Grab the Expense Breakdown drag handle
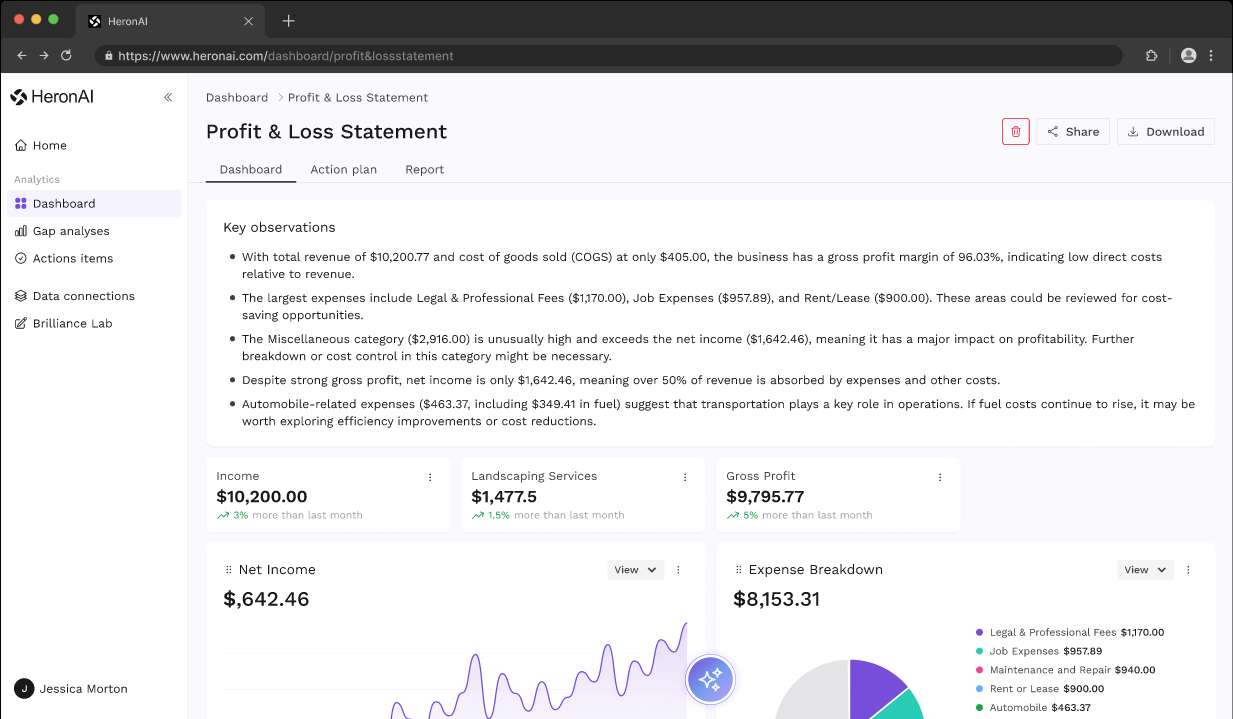Image resolution: width=1233 pixels, height=719 pixels. 739,570
